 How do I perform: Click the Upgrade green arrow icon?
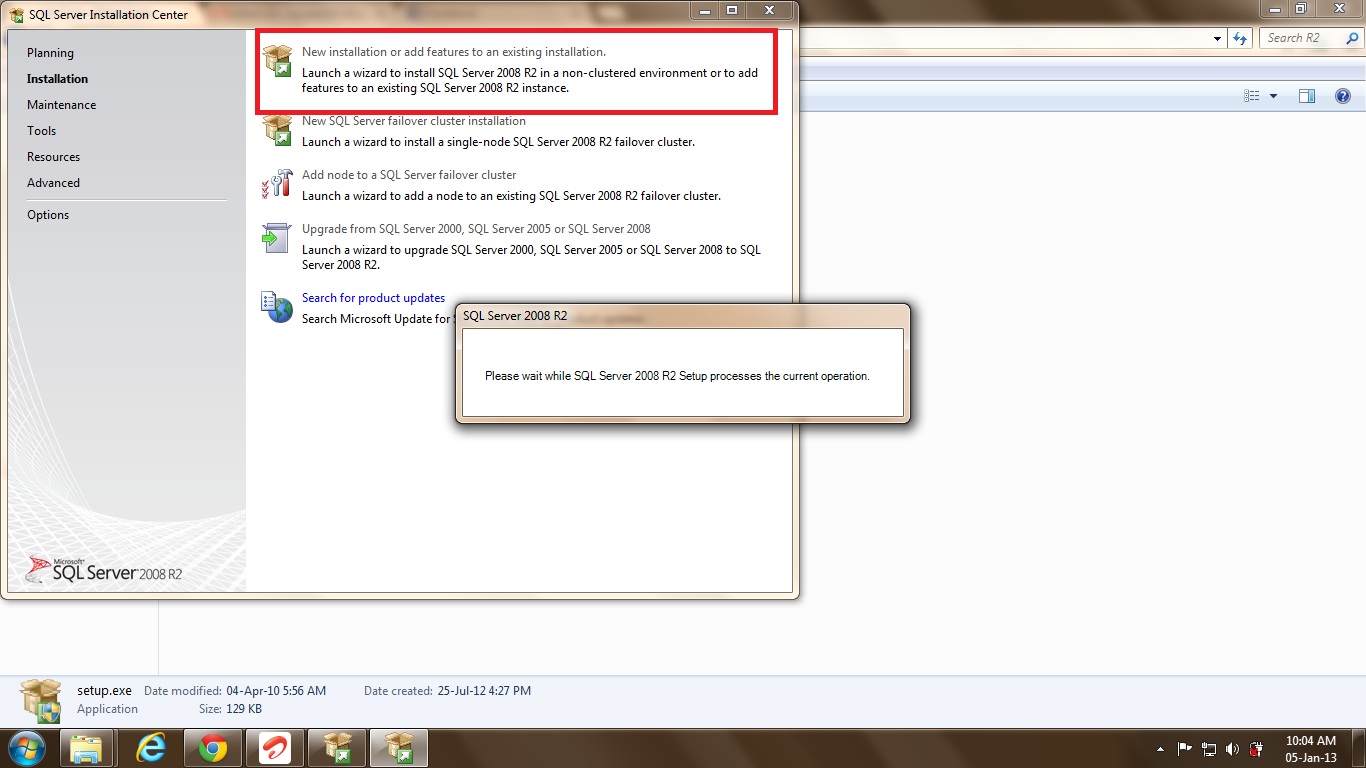click(x=277, y=239)
